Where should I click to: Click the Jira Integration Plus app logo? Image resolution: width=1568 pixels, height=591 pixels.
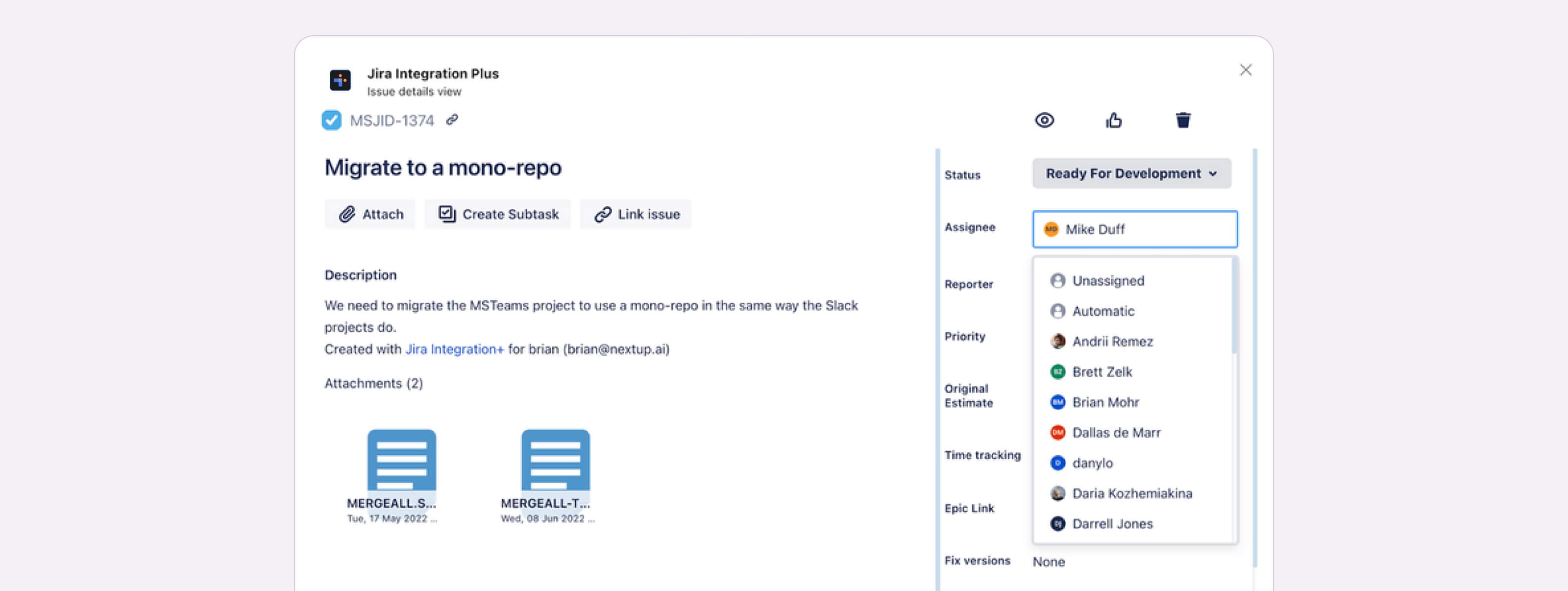pyautogui.click(x=340, y=80)
